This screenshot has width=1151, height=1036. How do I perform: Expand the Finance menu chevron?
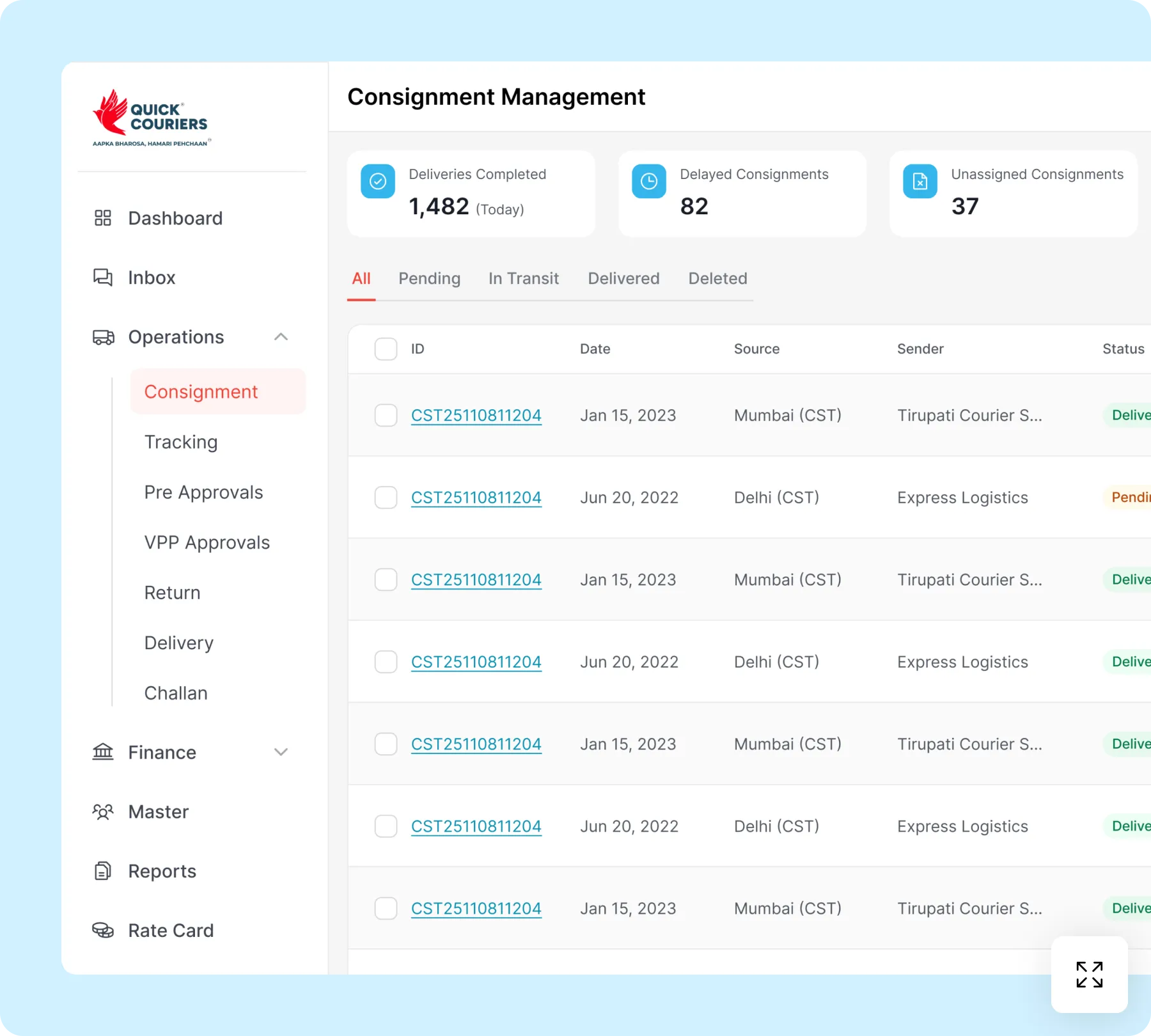(x=281, y=752)
